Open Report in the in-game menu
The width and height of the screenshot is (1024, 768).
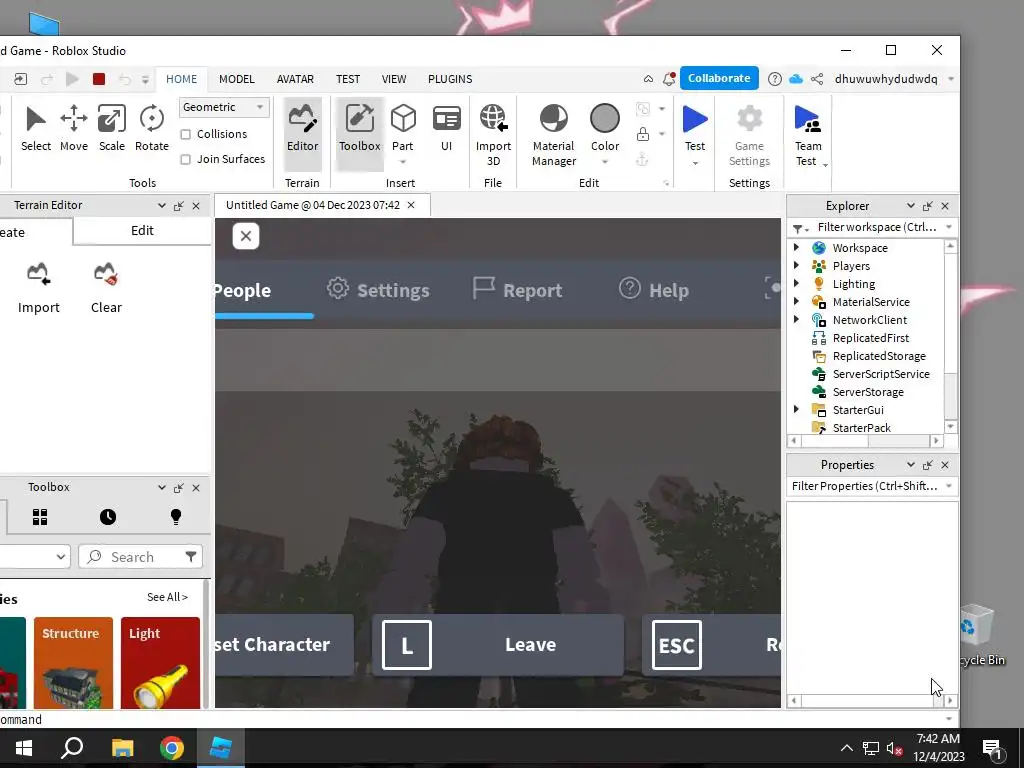517,290
